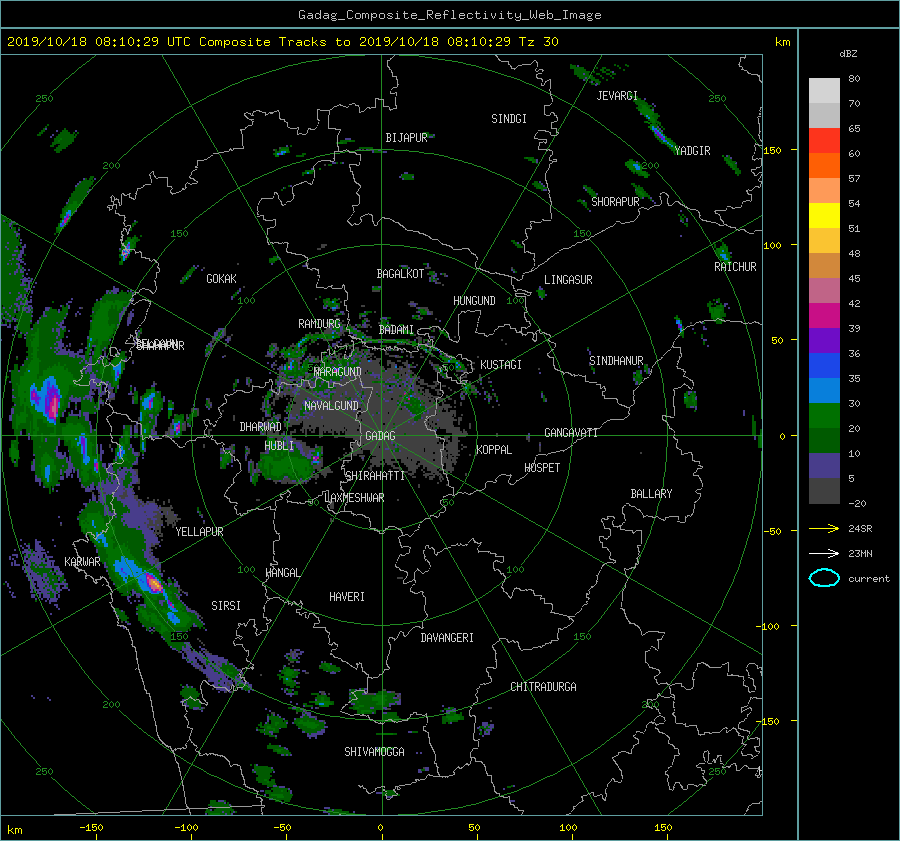Click the RAMDURG city label
Screen dimensions: 900x841
(319, 324)
